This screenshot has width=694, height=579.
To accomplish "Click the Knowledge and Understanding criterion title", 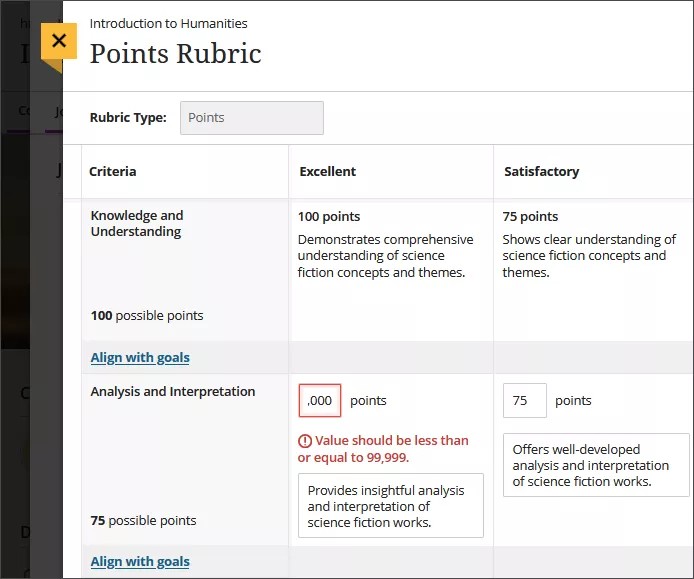I will 137,223.
